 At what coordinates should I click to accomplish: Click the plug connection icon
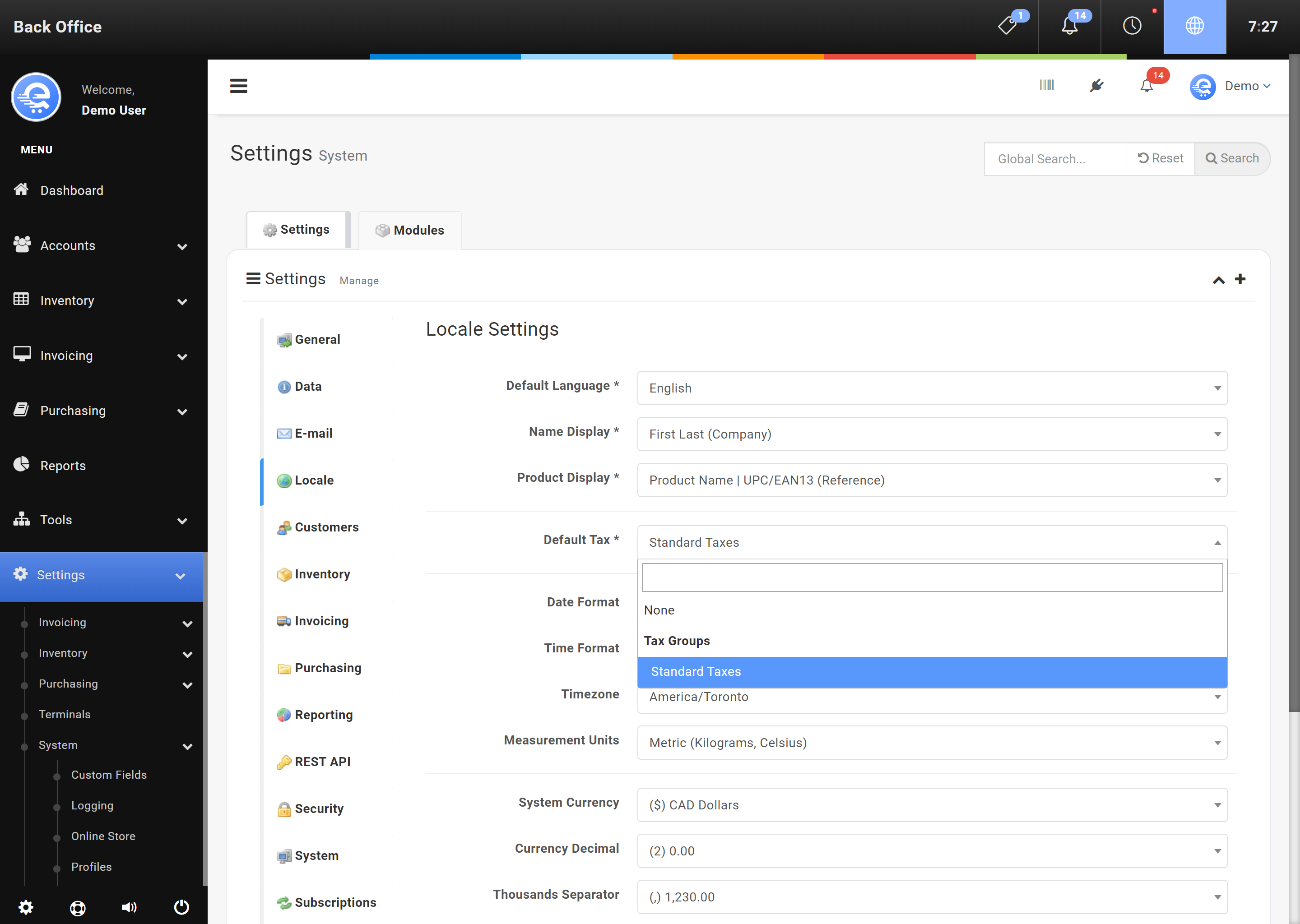coord(1096,85)
